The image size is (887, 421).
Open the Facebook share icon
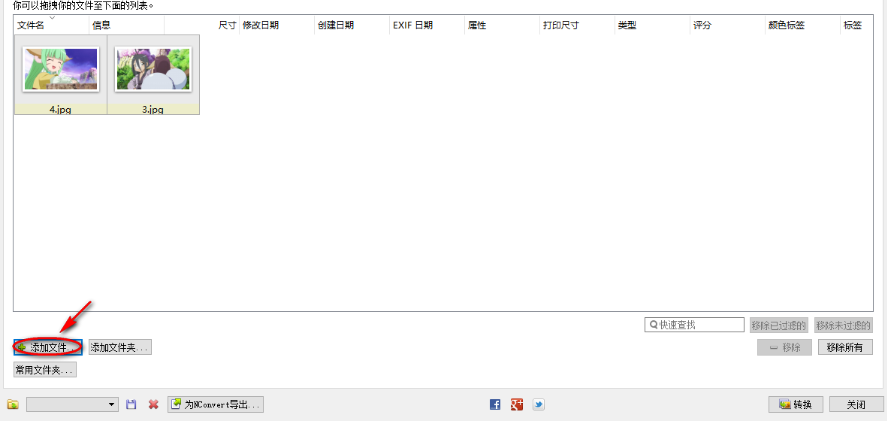coord(495,405)
